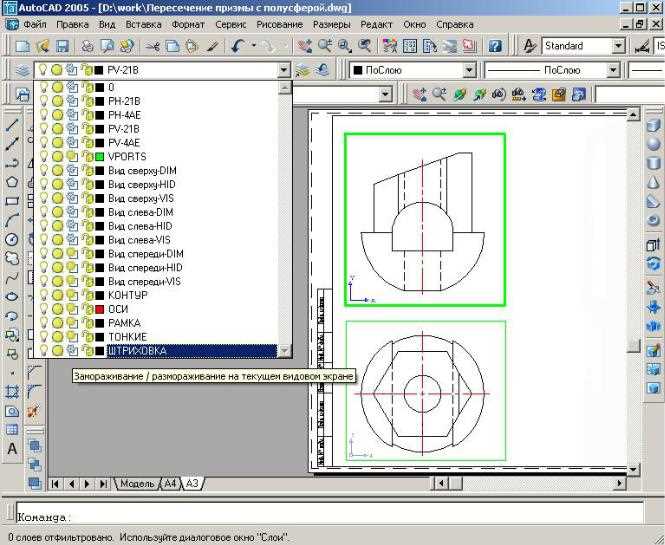The image size is (665, 545).
Task: Select the Circle drawing tool
Action: point(12,240)
